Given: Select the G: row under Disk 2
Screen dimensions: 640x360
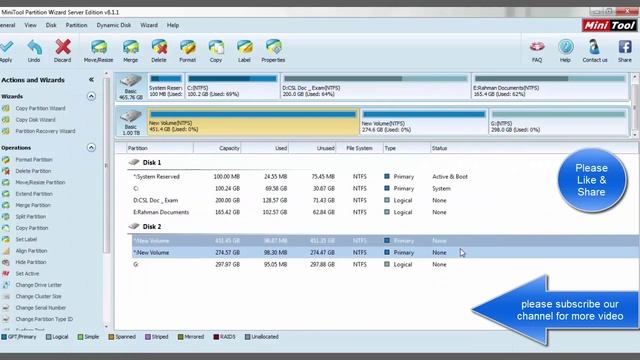Looking at the screenshot, I should coord(385,265).
